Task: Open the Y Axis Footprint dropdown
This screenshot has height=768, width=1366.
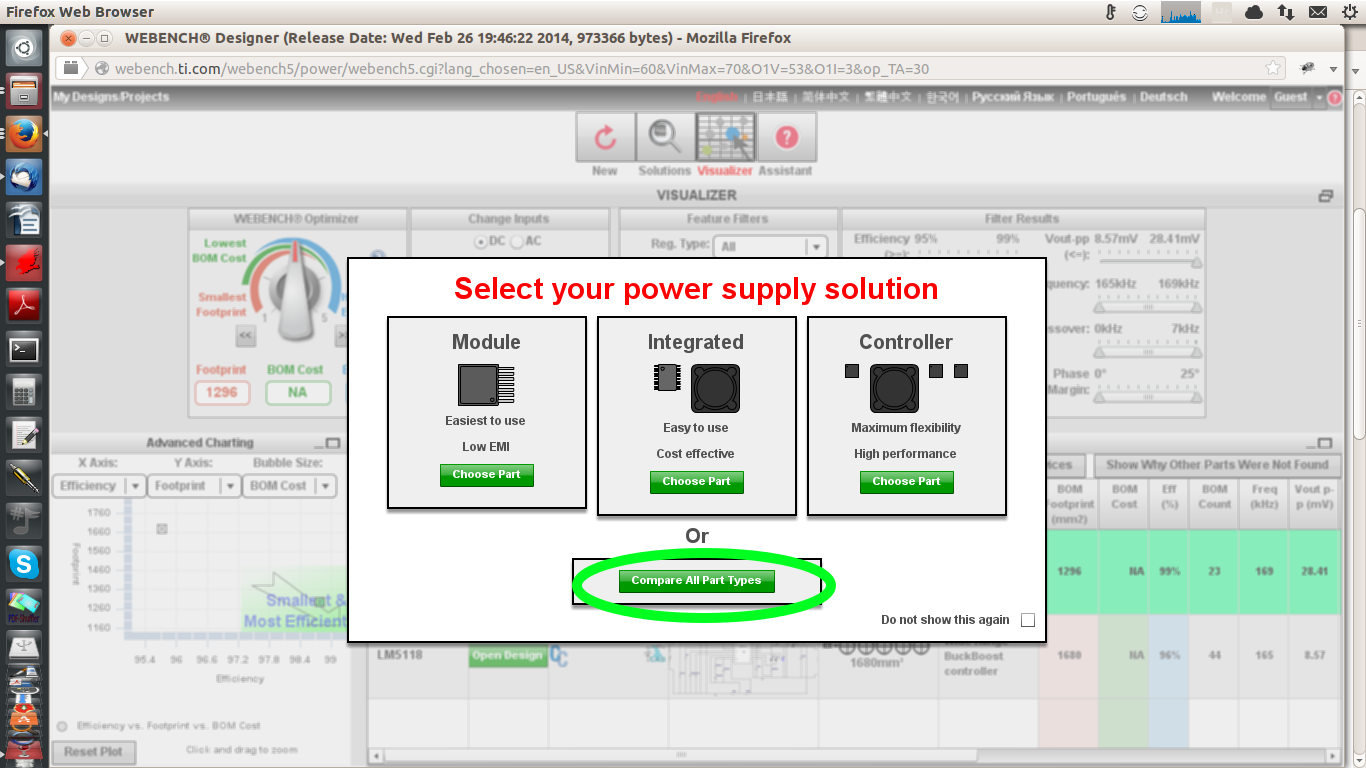Action: pos(194,486)
